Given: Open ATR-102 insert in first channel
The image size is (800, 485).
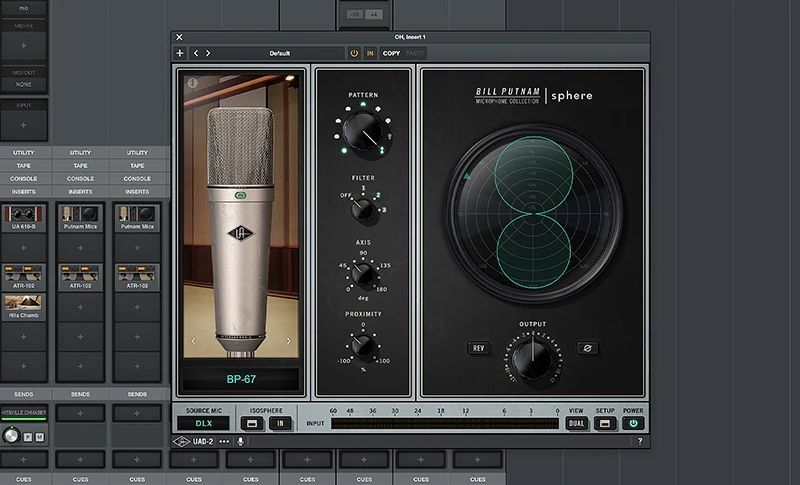Looking at the screenshot, I should click(24, 277).
